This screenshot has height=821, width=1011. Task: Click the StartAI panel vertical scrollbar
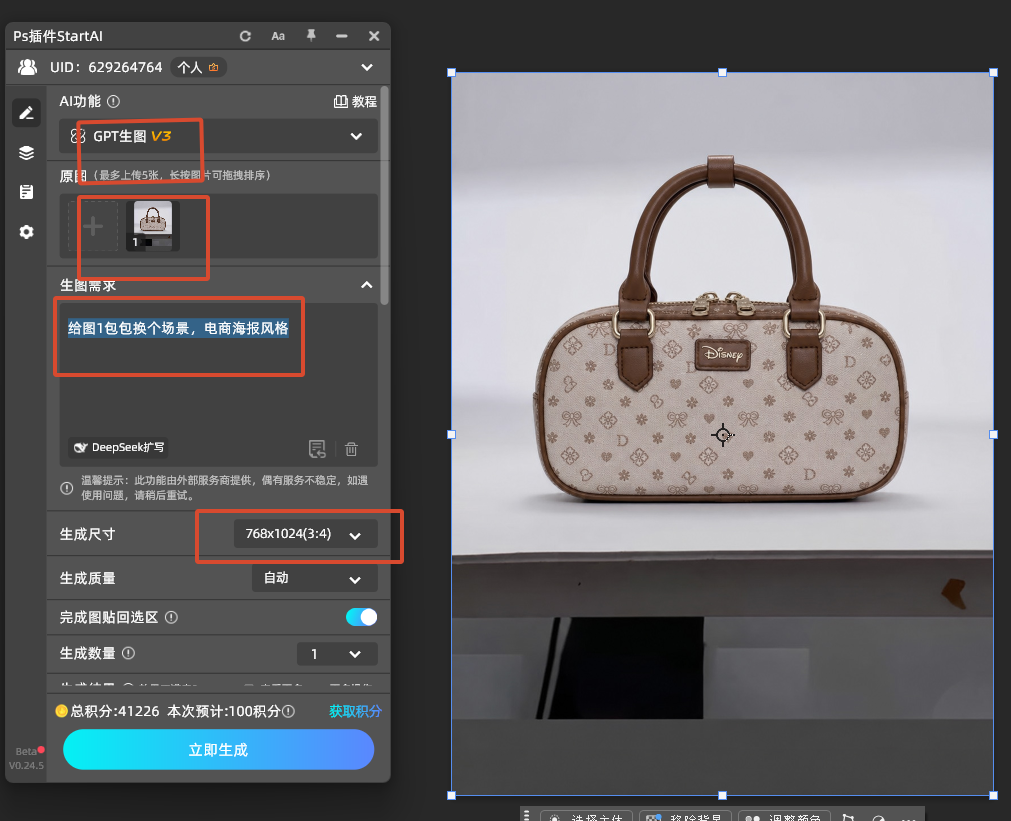tap(385, 195)
